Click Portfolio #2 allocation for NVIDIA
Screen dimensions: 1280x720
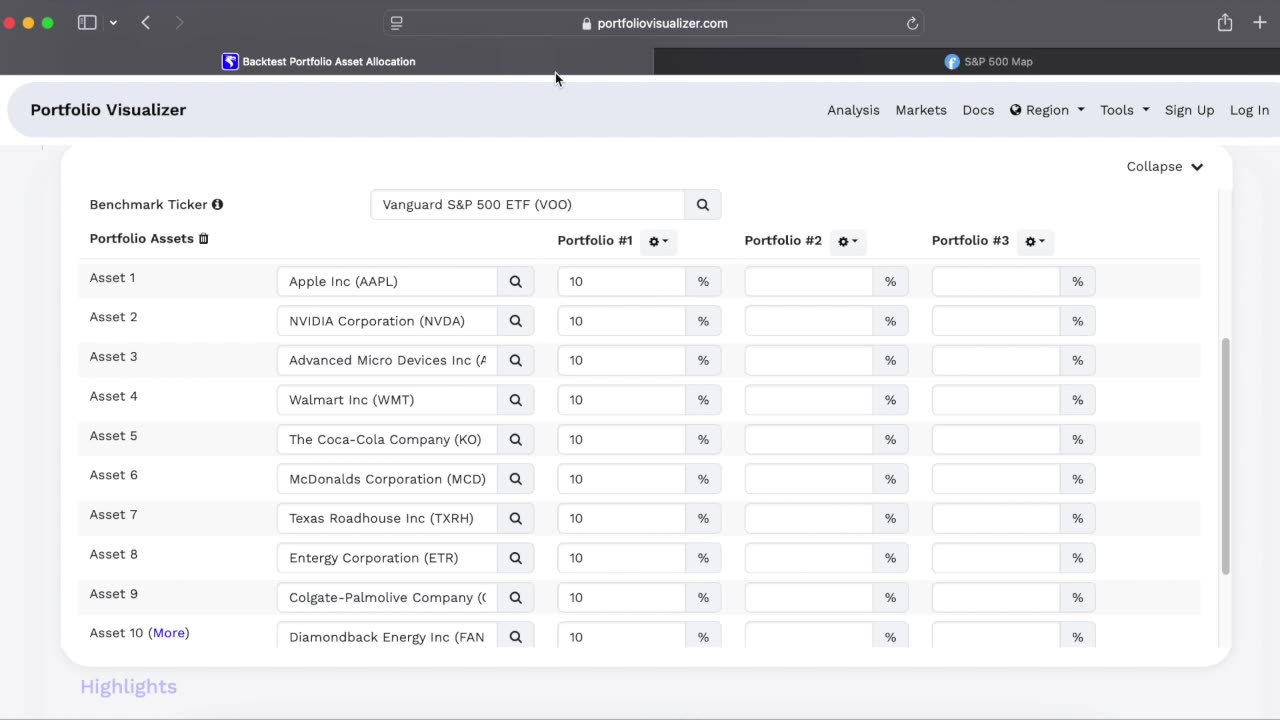[x=809, y=321]
